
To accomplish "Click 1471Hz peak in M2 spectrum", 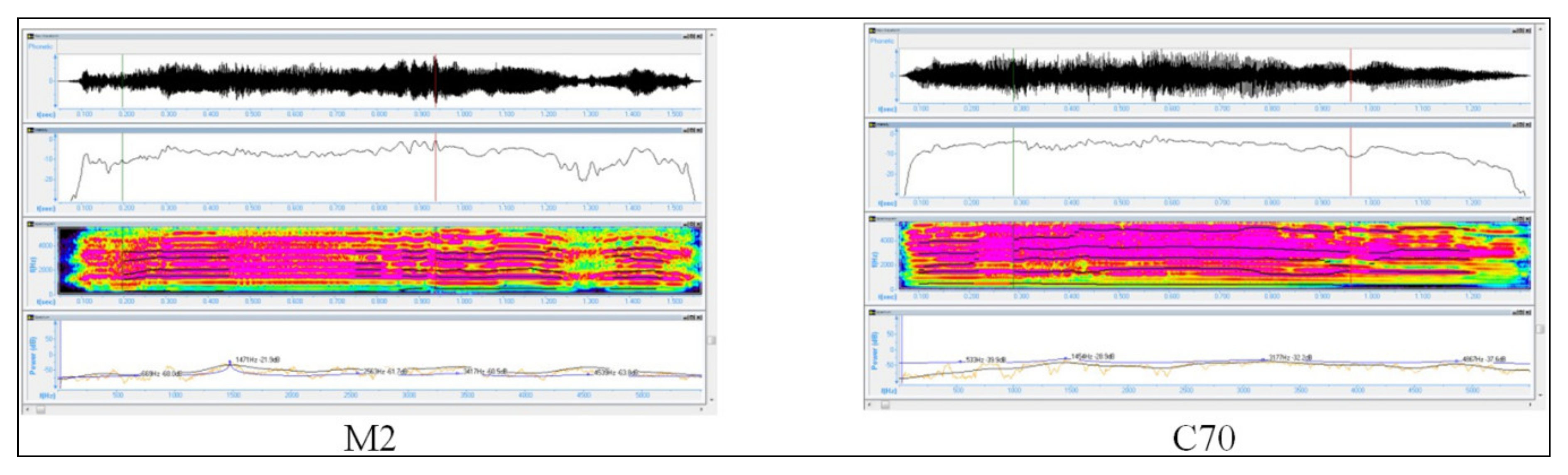I will click(229, 362).
